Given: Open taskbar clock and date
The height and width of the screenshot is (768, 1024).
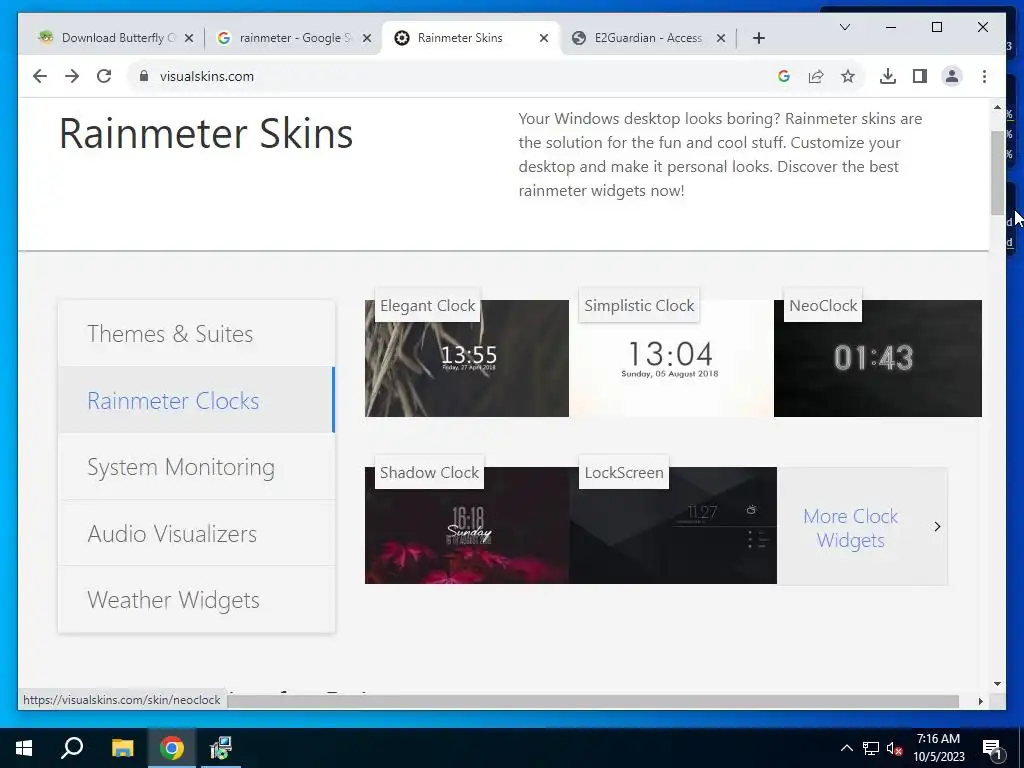Looking at the screenshot, I should coord(938,748).
